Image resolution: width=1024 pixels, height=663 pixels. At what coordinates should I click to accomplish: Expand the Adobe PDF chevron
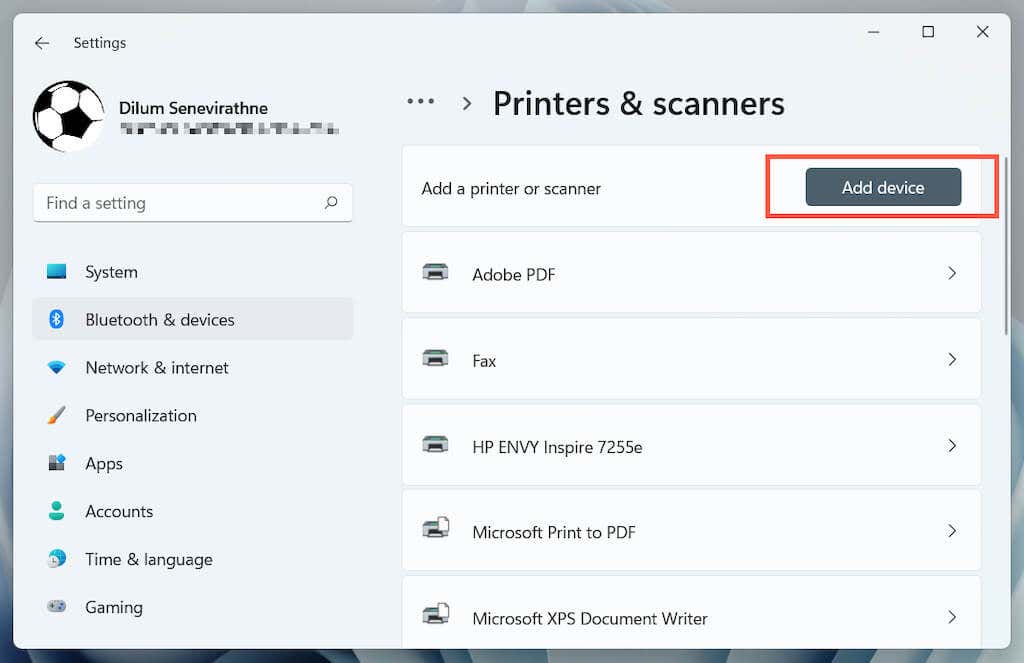952,273
